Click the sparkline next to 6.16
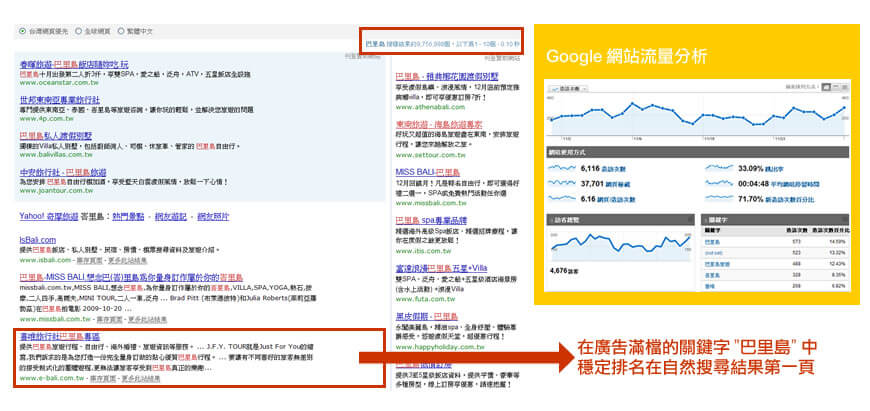 (x=562, y=198)
